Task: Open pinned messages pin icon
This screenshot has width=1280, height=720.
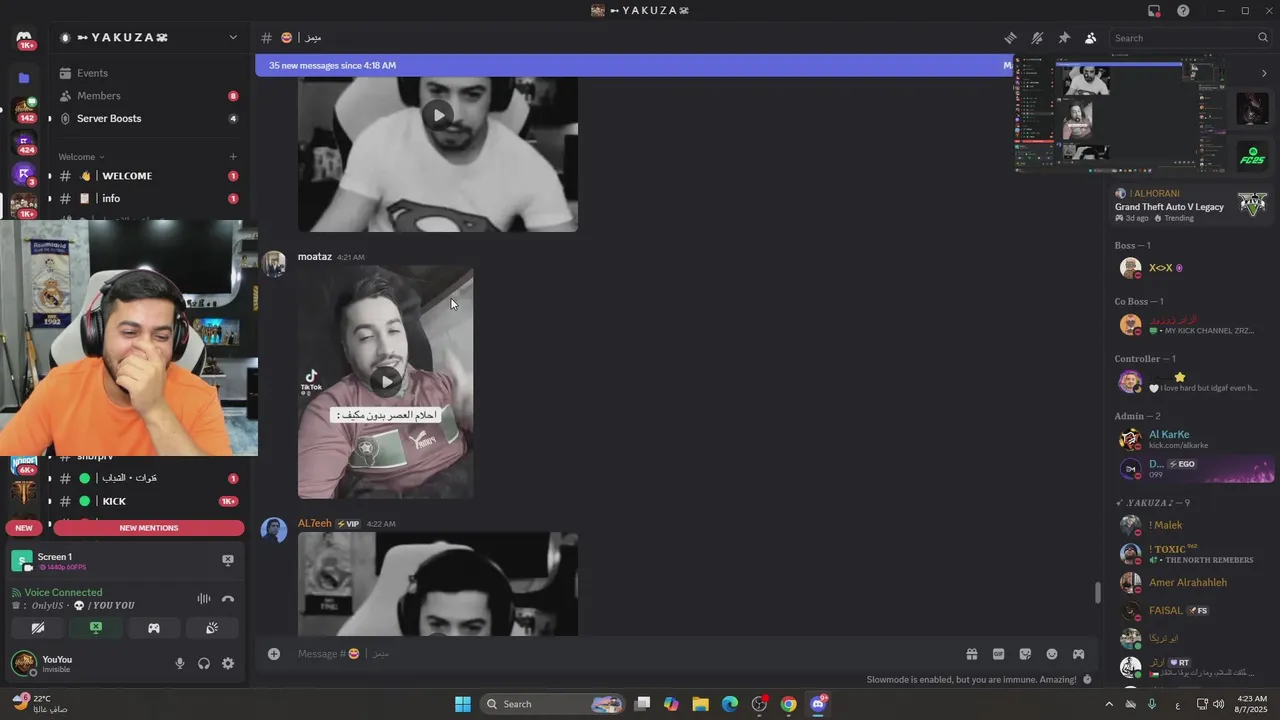Action: click(x=1064, y=38)
